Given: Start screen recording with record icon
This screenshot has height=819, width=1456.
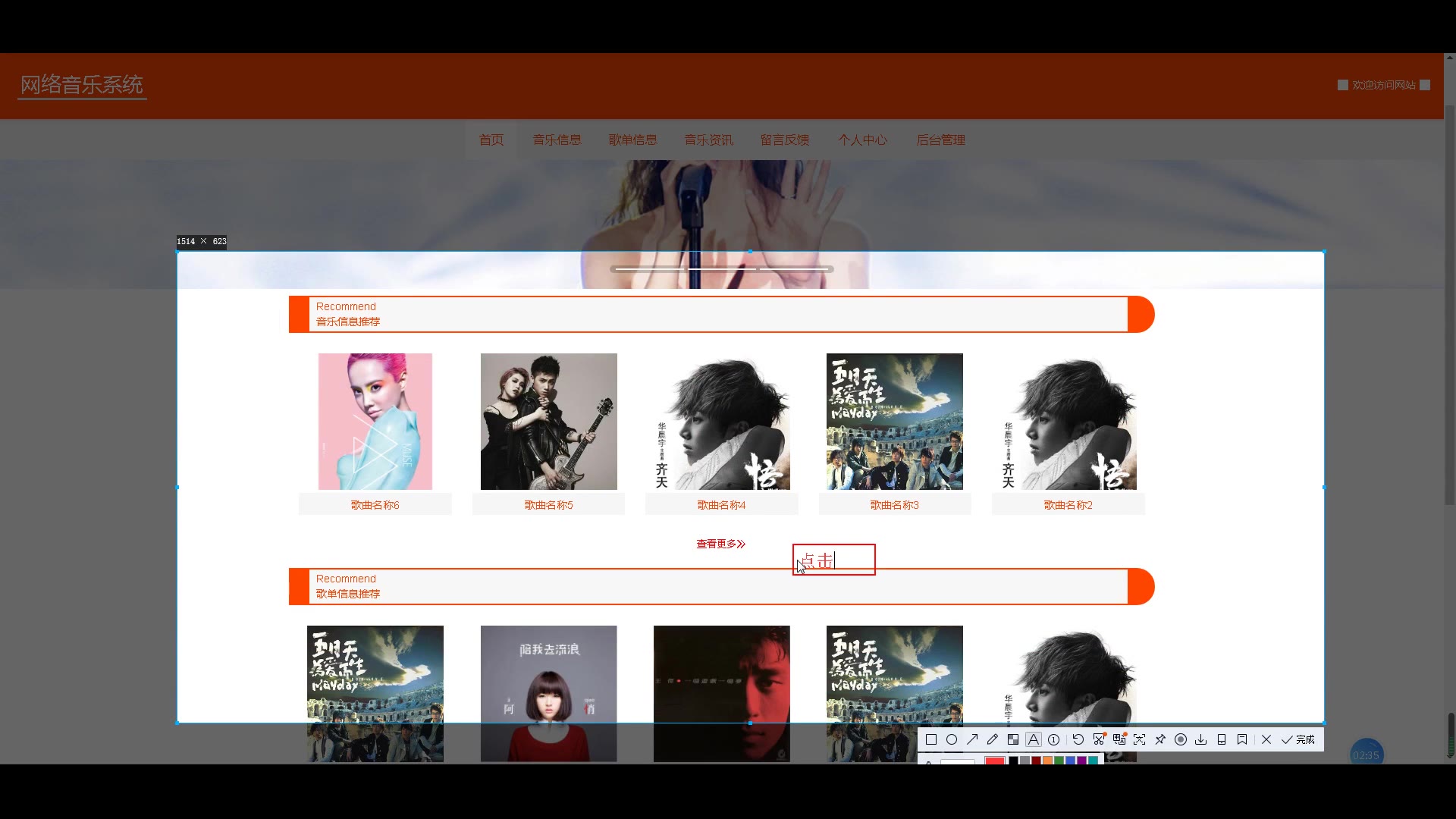Looking at the screenshot, I should click(x=1181, y=739).
